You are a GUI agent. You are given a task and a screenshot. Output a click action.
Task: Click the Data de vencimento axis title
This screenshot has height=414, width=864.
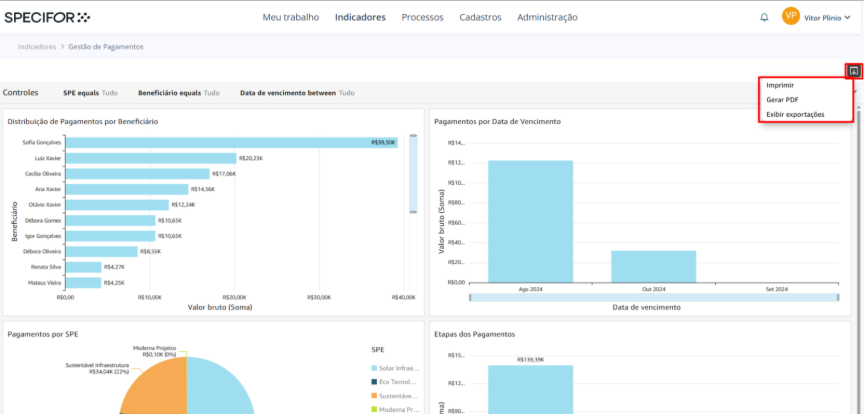646,307
